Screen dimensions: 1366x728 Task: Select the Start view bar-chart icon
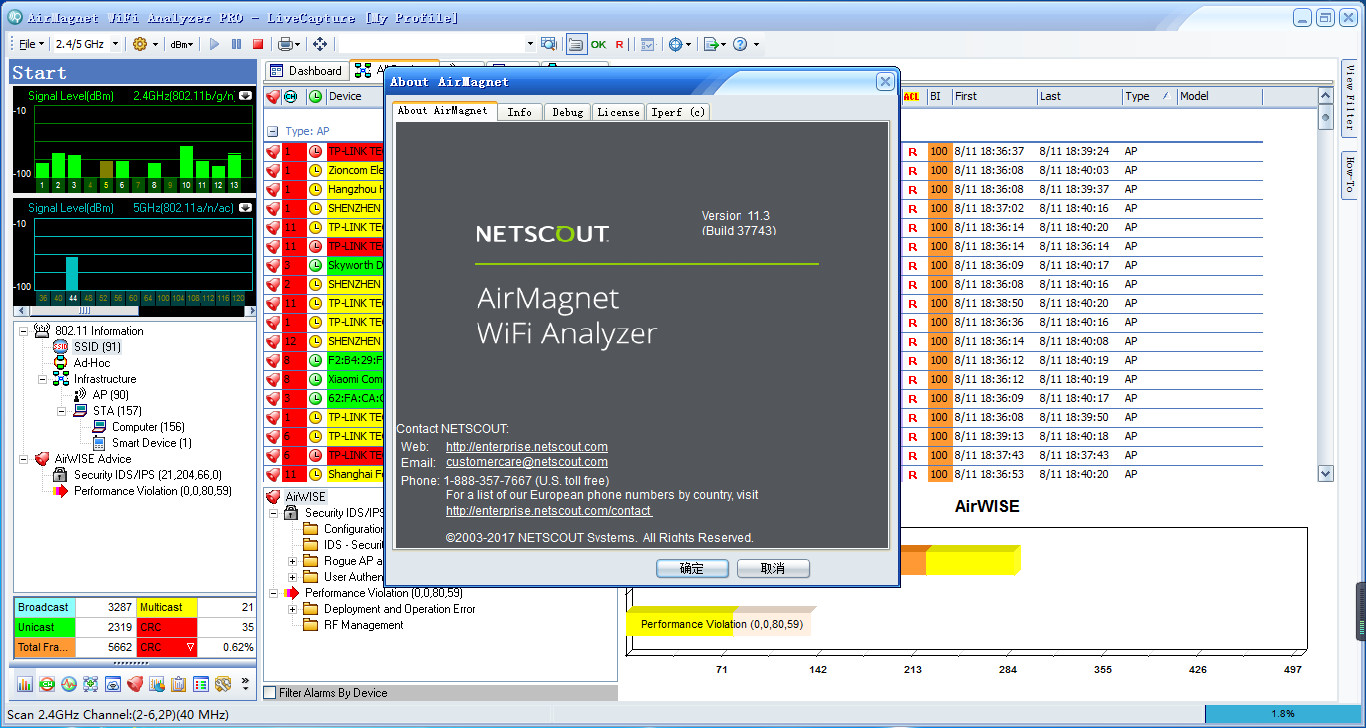point(24,684)
